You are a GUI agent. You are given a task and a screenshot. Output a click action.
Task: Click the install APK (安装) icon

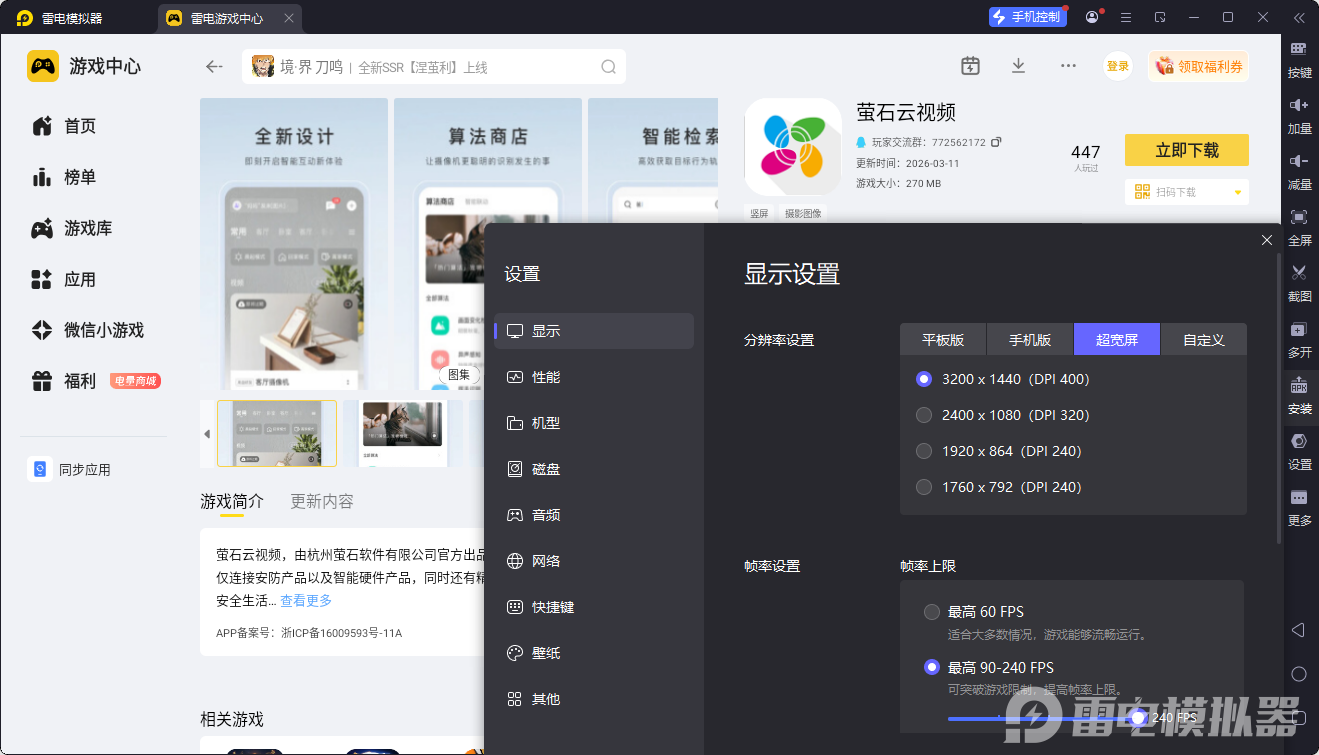[1299, 386]
